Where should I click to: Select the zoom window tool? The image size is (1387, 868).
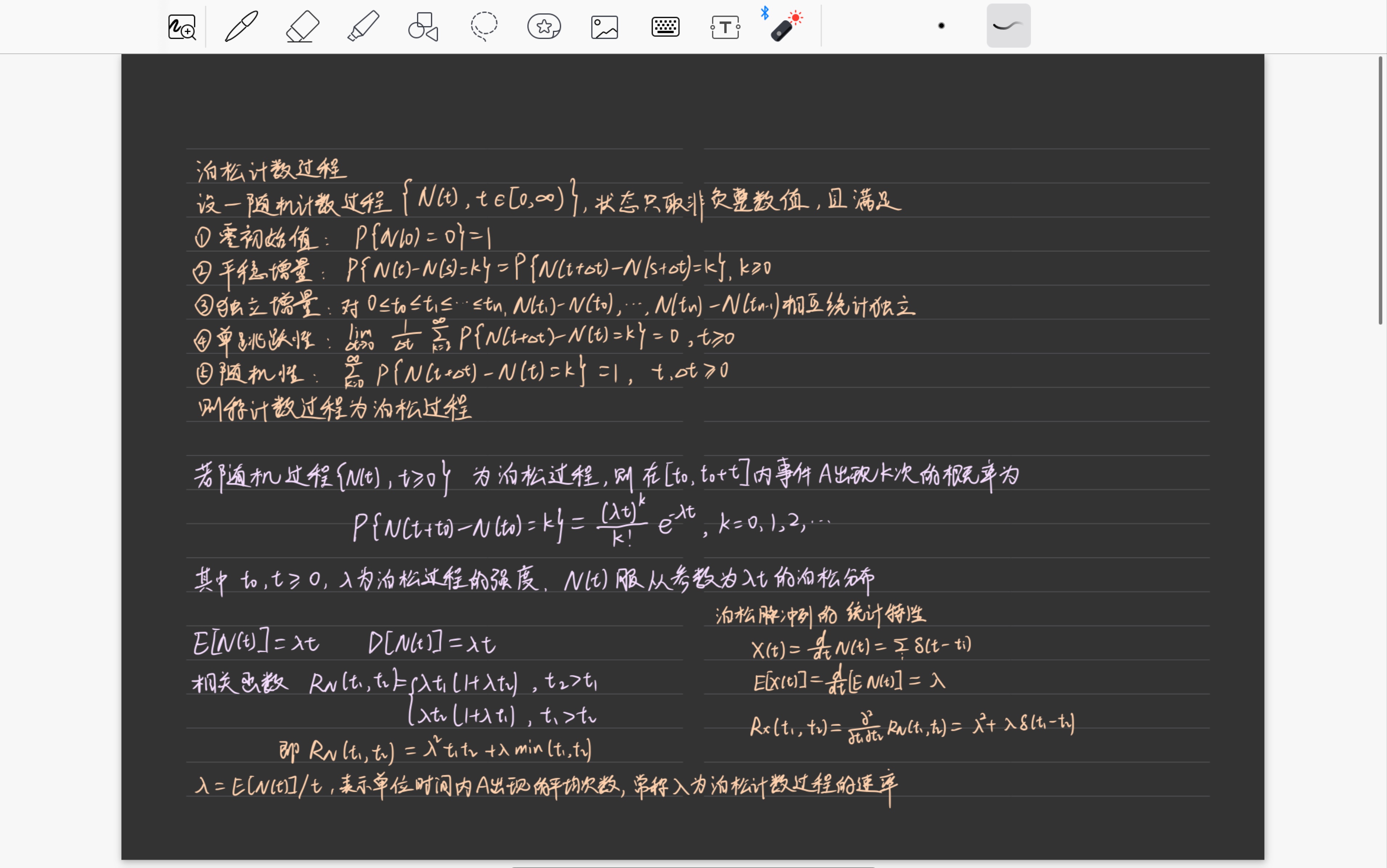(x=182, y=27)
